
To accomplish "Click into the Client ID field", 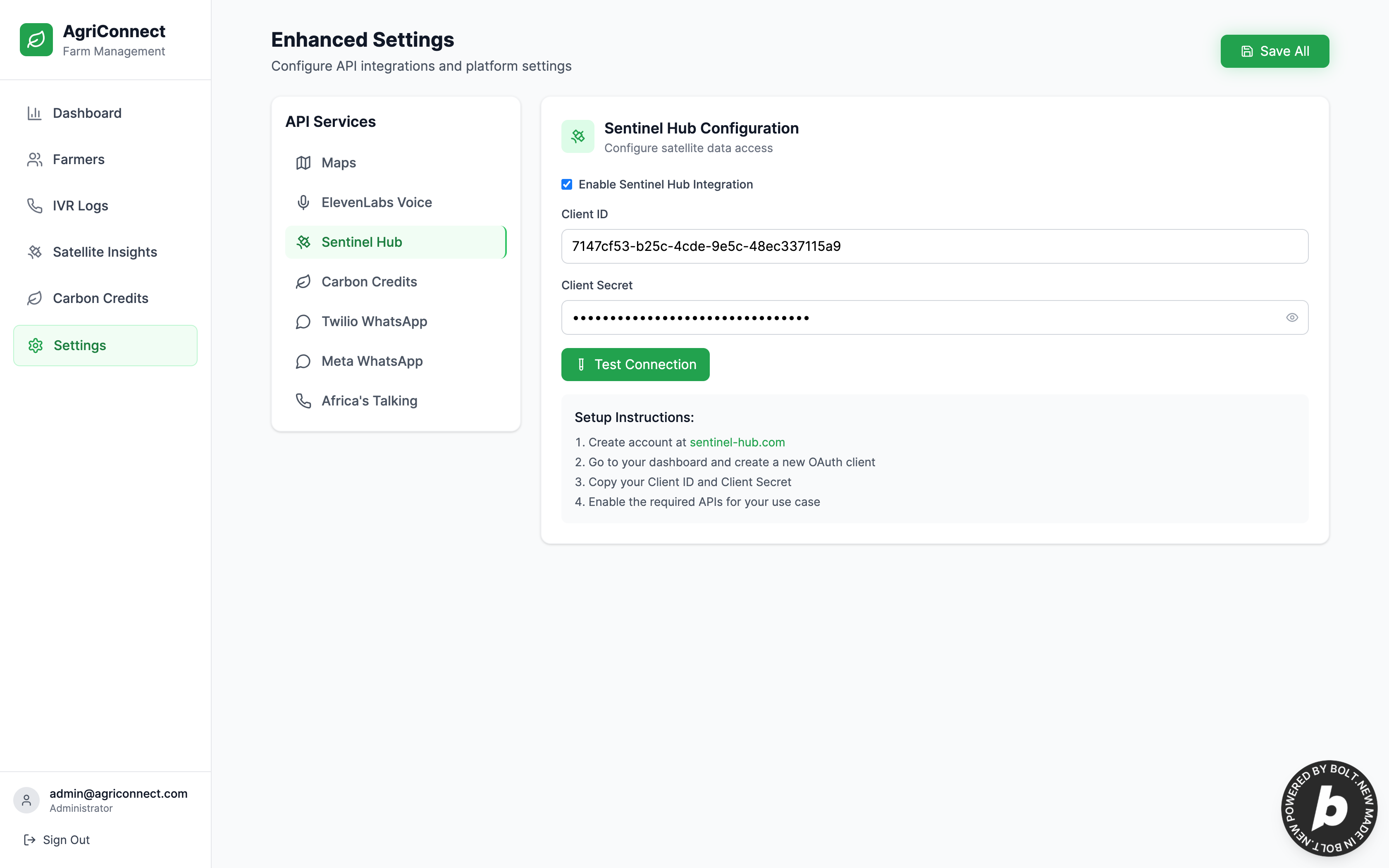I will [934, 246].
